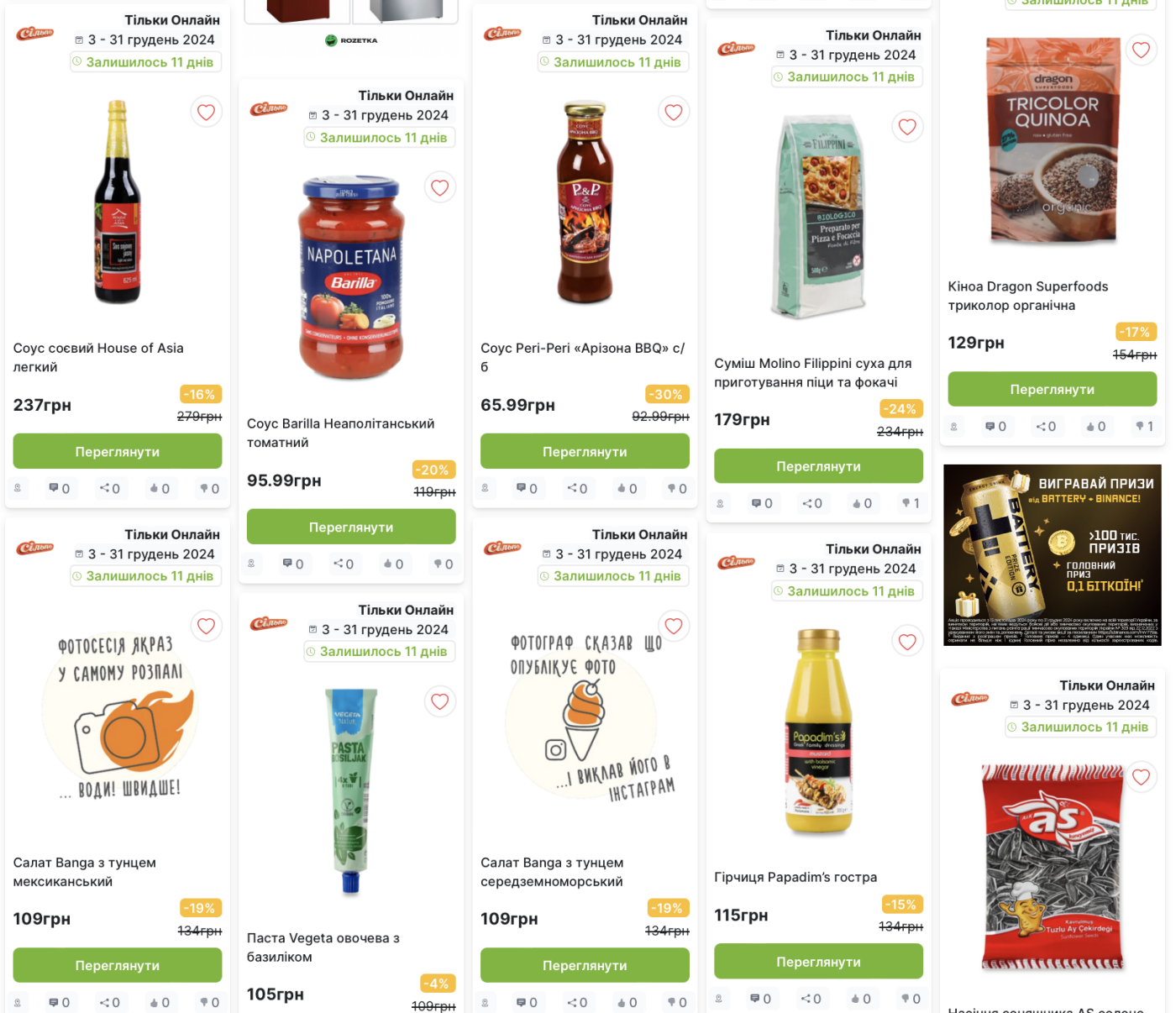Open the Molino Filippini pizza mix image
The height and width of the screenshot is (1013, 1176).
coord(818,217)
